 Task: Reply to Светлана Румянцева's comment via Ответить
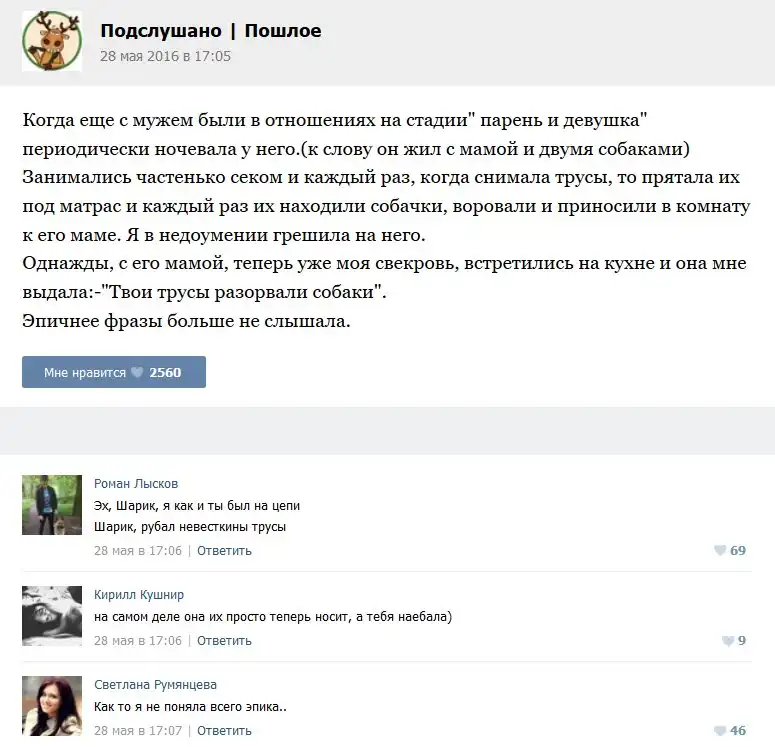(x=224, y=731)
